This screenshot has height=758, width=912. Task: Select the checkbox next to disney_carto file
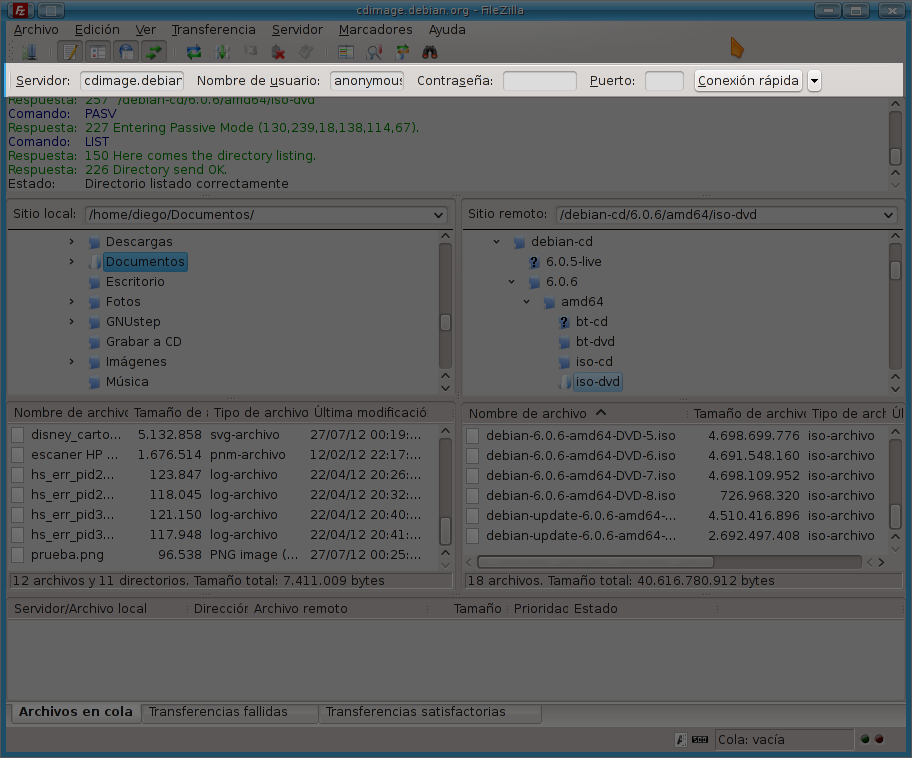(x=18, y=434)
